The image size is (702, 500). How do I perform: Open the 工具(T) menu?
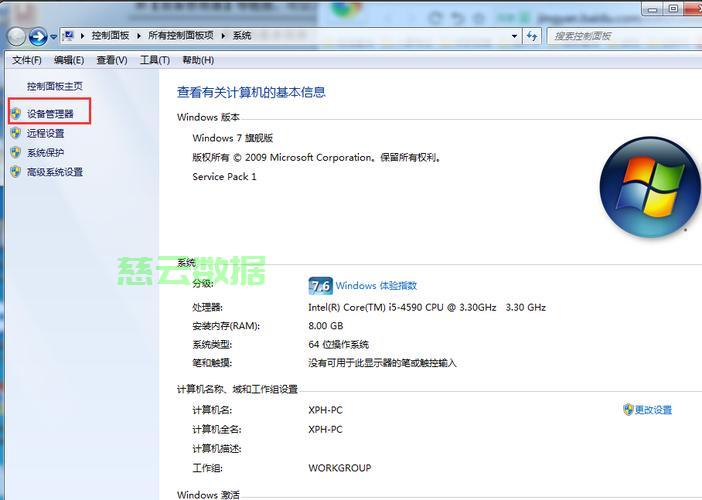[x=155, y=60]
